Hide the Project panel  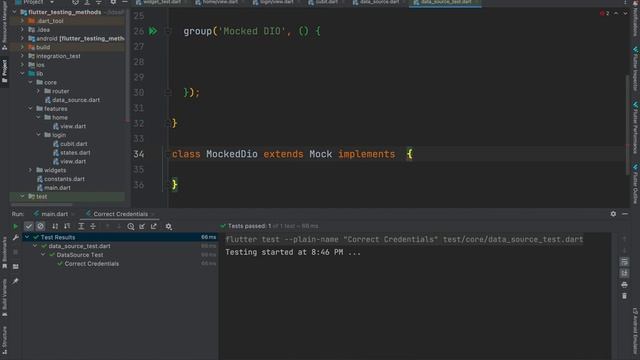point(124,2)
